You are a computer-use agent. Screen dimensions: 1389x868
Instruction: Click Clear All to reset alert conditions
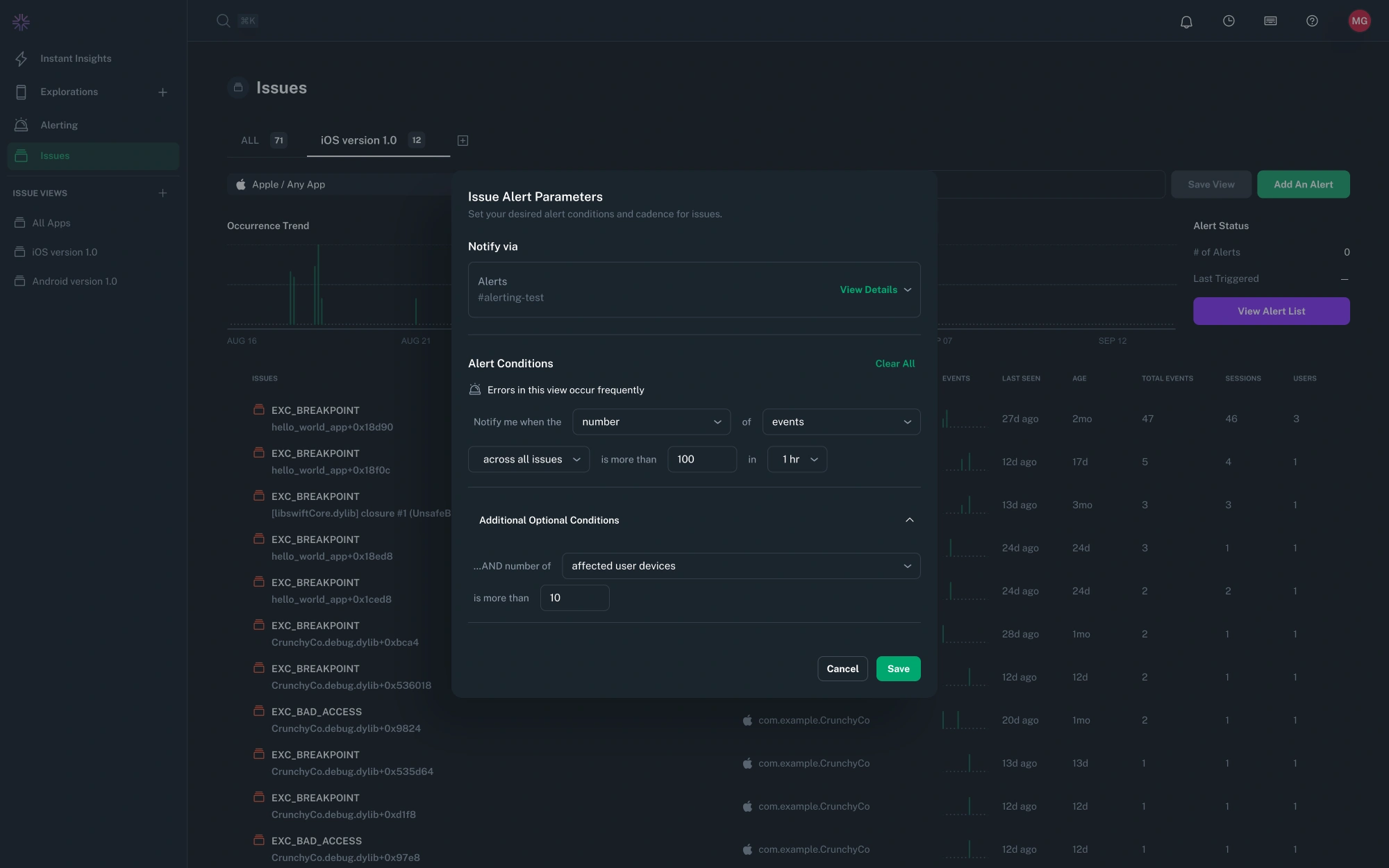pos(895,363)
